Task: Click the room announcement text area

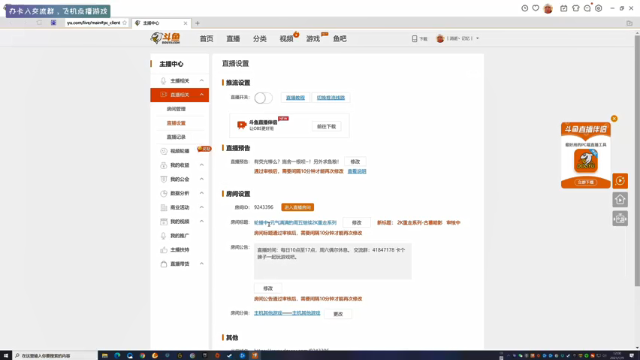Action: (332, 261)
